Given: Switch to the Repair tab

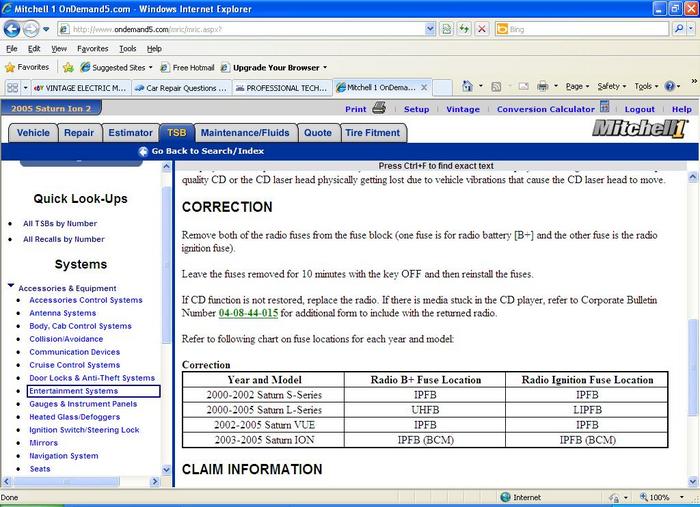Looking at the screenshot, I should pos(79,133).
